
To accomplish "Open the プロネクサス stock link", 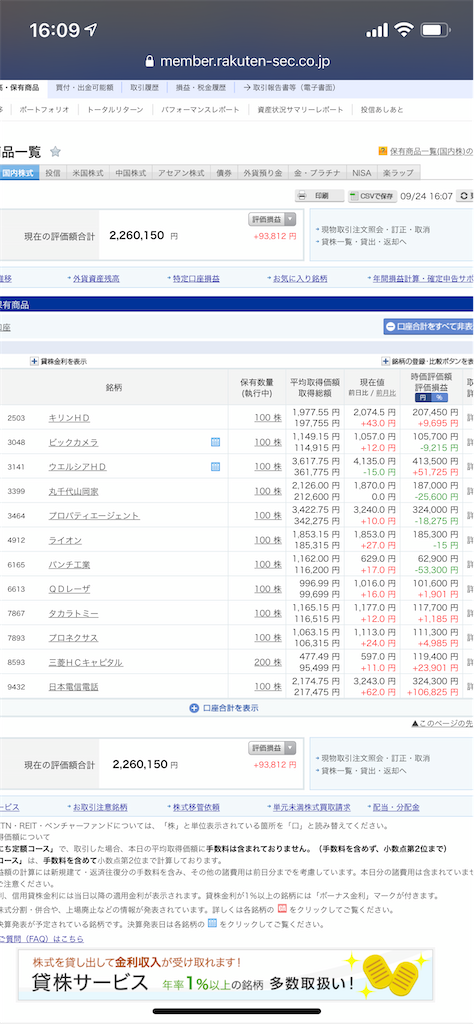I will 73,637.
